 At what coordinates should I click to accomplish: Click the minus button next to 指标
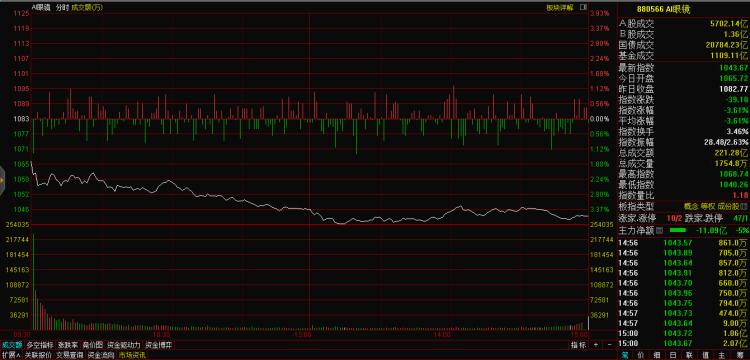pos(609,345)
